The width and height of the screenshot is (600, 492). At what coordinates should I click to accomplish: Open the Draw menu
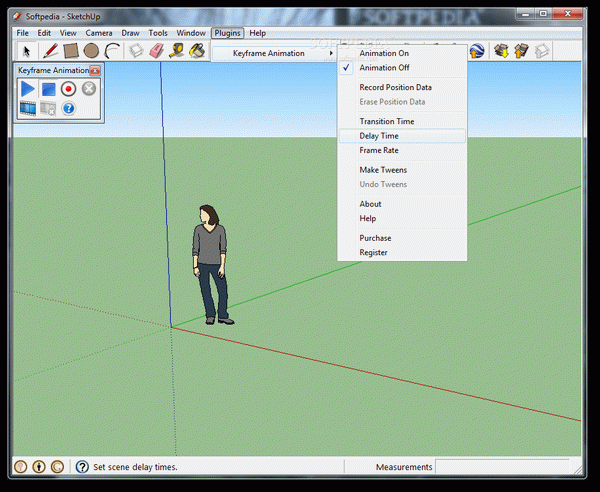pos(130,33)
